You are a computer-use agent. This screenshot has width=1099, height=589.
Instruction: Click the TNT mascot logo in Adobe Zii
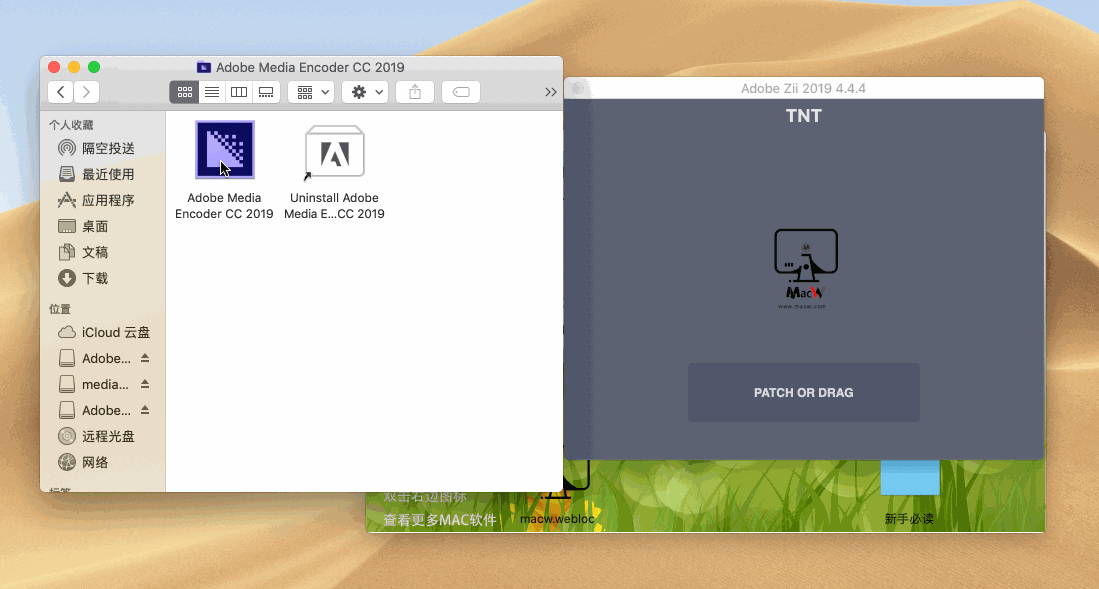[805, 266]
